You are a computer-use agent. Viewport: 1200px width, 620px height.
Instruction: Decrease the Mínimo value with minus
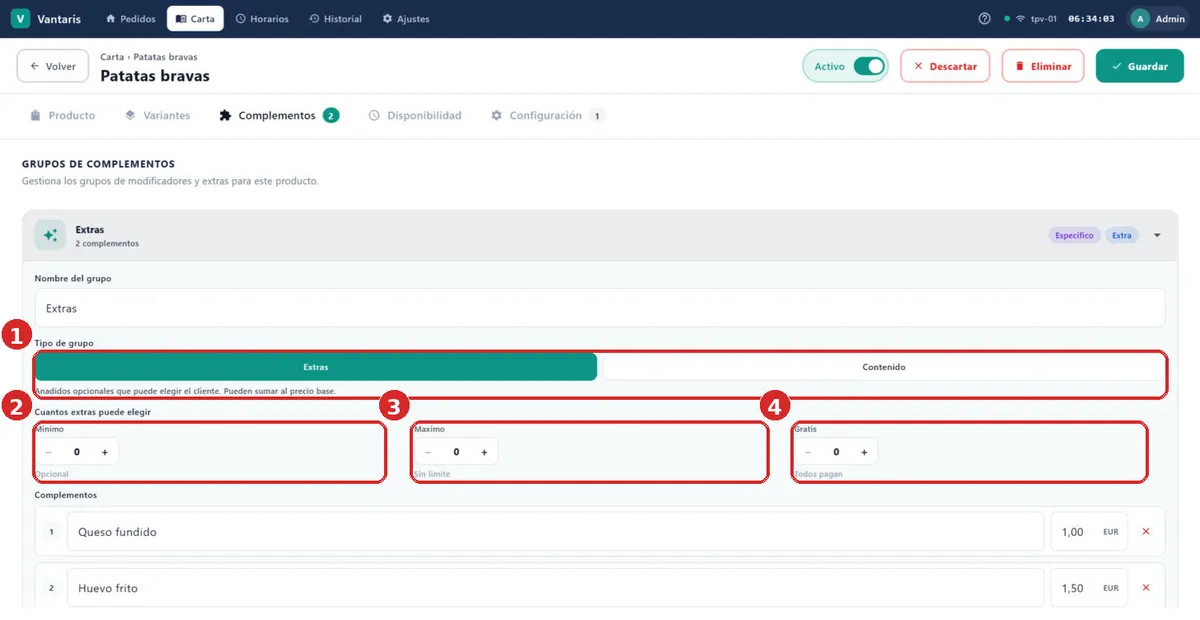tap(48, 452)
